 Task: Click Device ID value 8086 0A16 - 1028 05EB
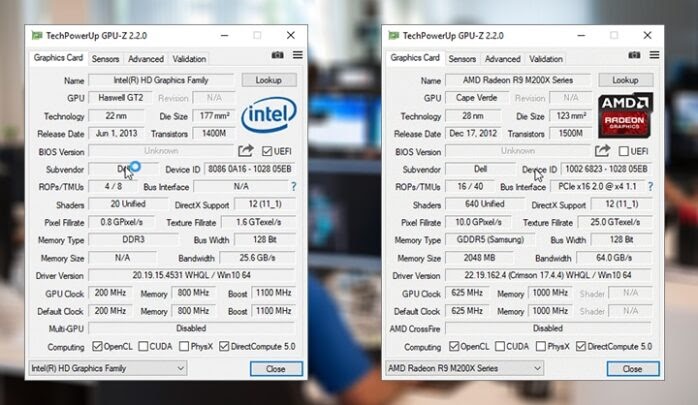tap(250, 169)
